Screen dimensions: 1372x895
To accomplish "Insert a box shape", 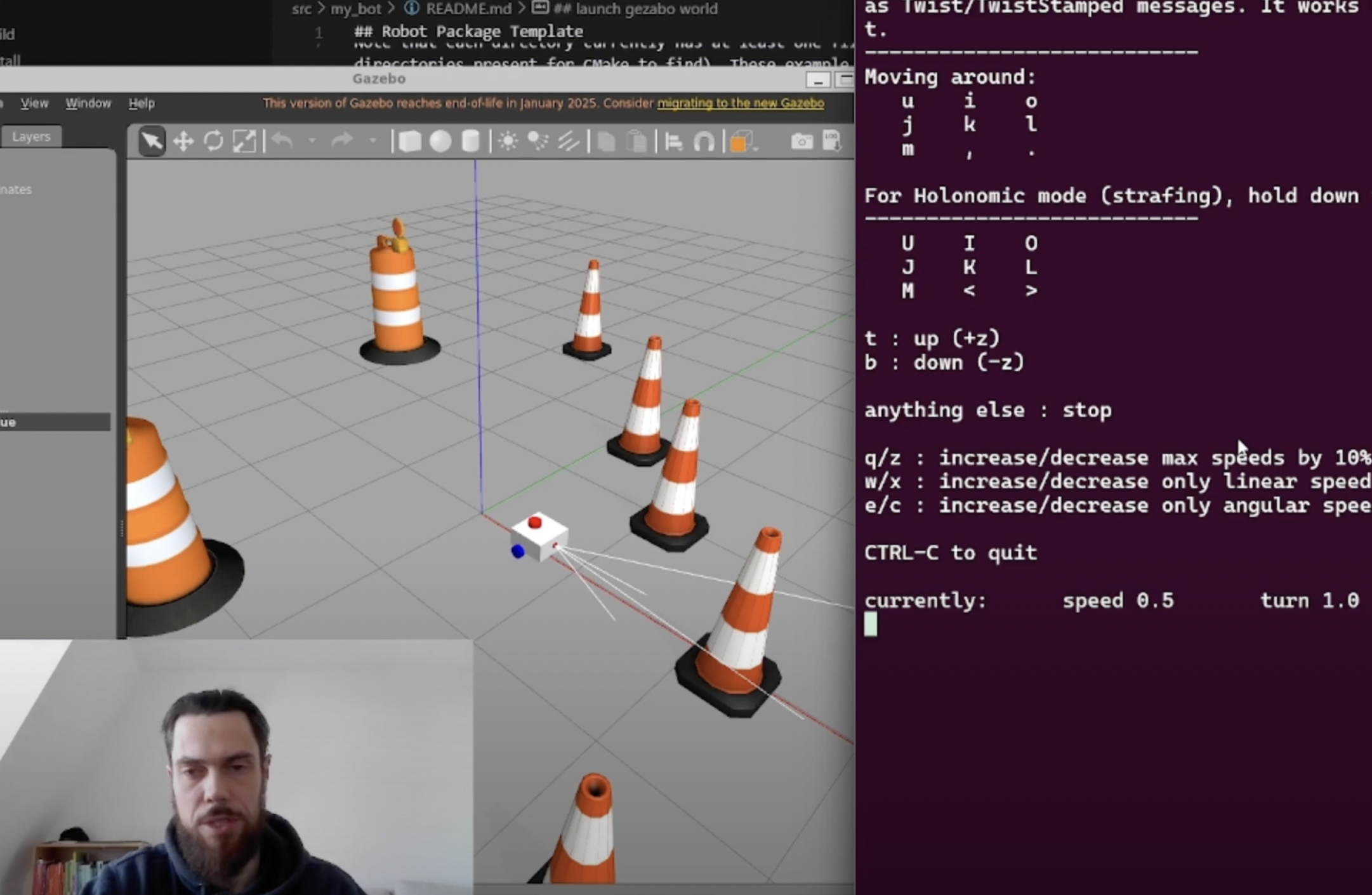I will [410, 141].
